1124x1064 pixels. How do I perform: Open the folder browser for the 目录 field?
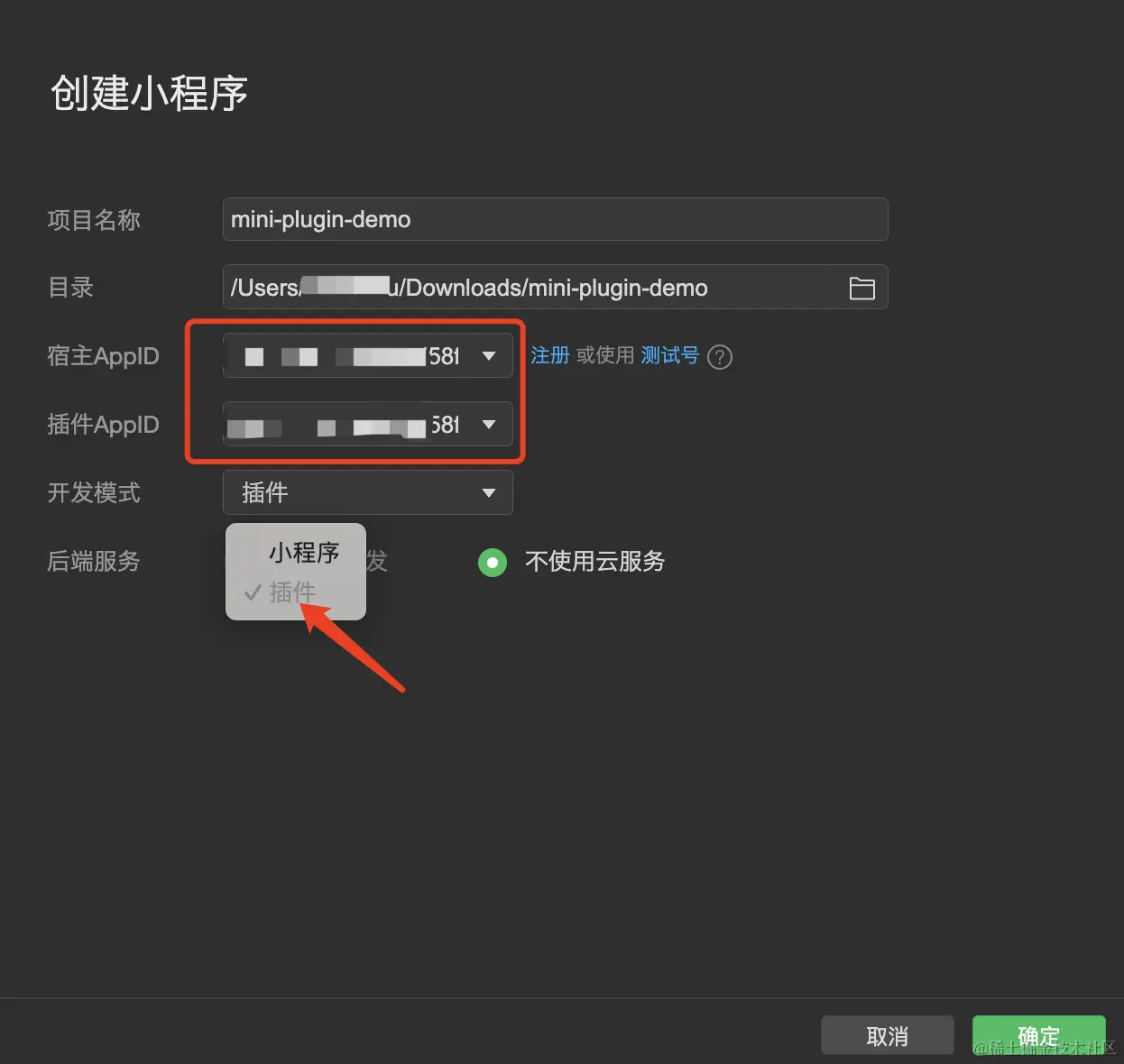coord(862,288)
